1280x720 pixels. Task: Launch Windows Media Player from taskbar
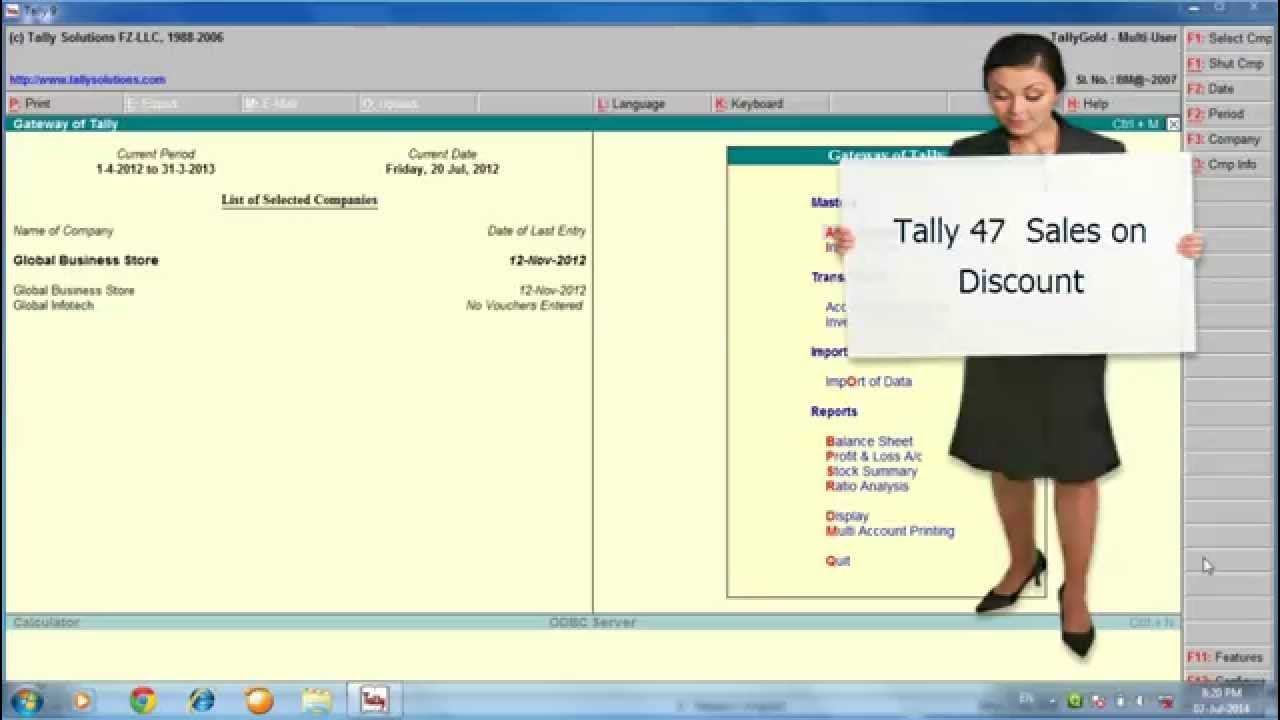(82, 700)
